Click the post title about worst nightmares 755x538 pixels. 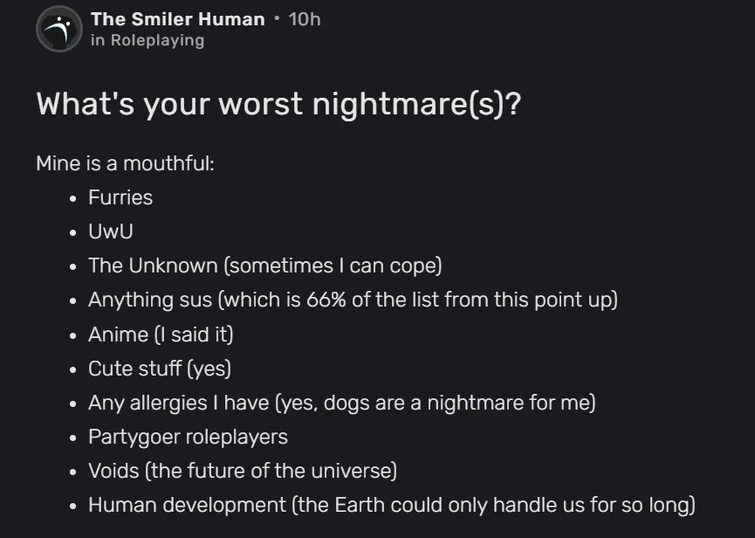(x=278, y=104)
